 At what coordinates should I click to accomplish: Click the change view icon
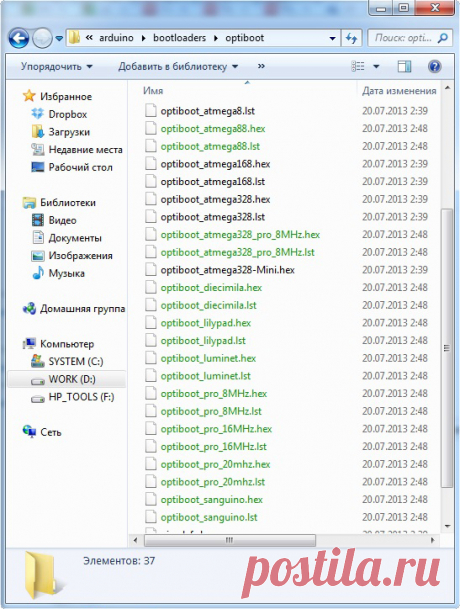click(358, 66)
